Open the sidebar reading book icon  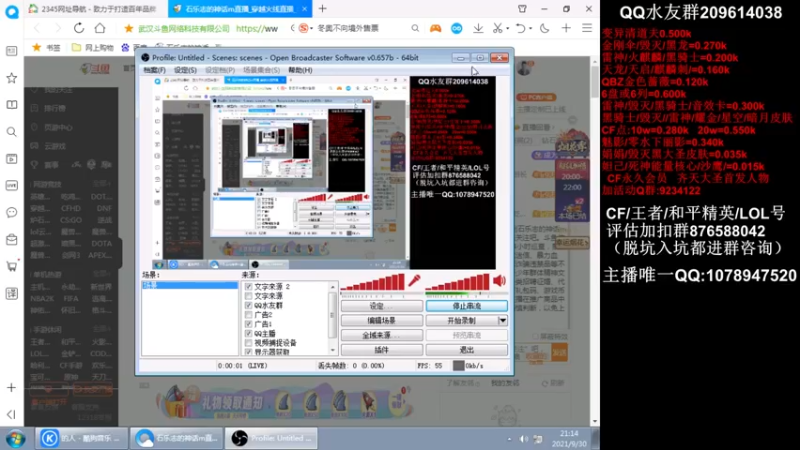pos(11,105)
